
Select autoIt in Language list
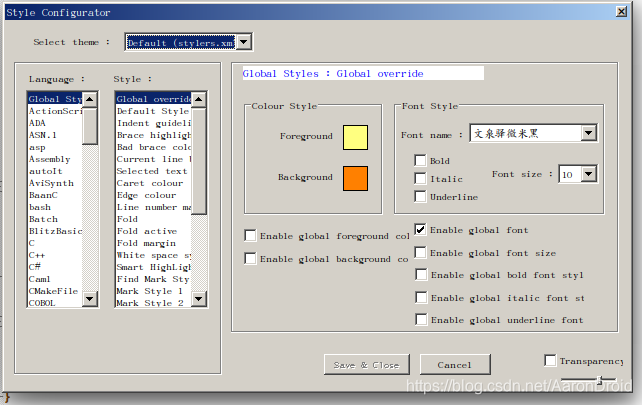(x=55, y=171)
